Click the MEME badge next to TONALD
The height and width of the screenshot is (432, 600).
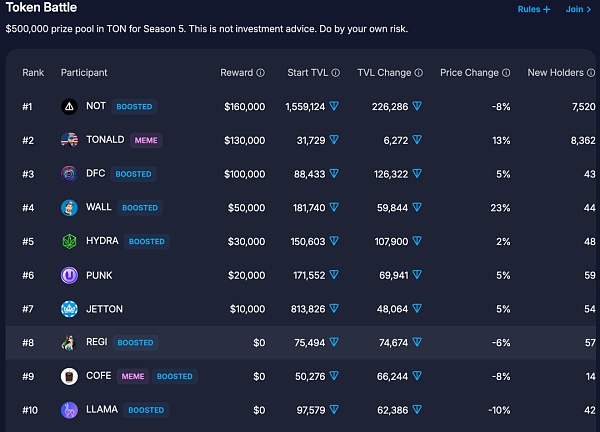147,140
